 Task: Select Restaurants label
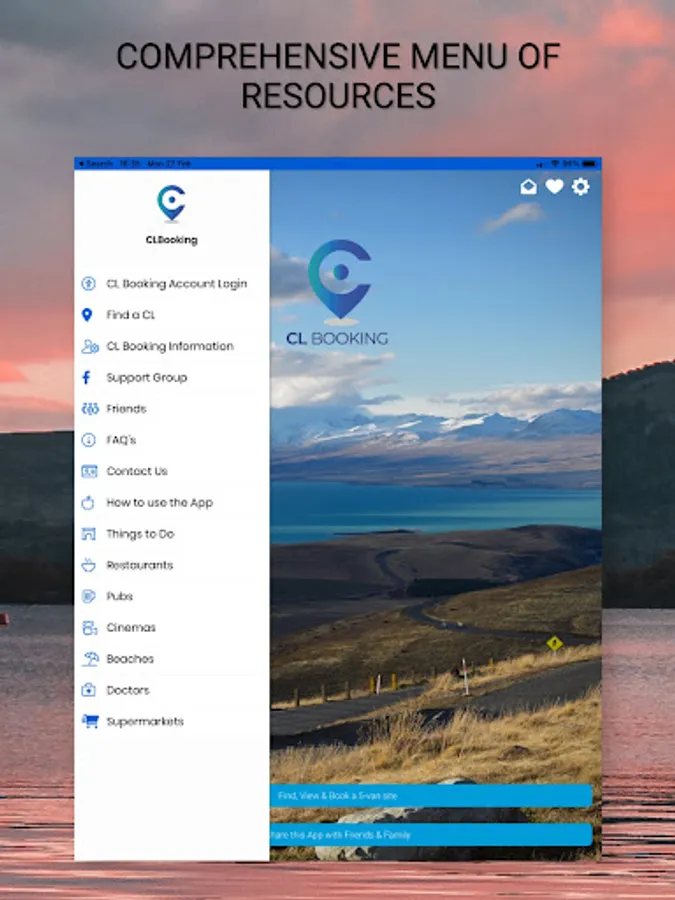139,565
